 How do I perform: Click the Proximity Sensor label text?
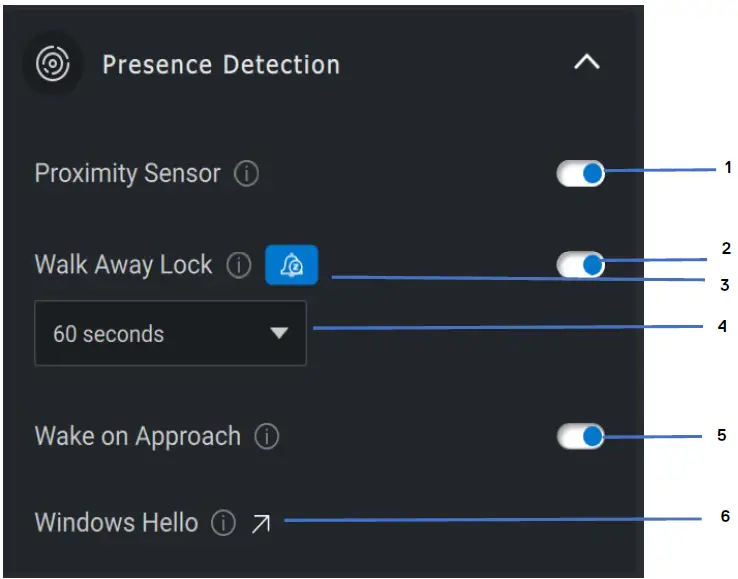click(x=127, y=174)
